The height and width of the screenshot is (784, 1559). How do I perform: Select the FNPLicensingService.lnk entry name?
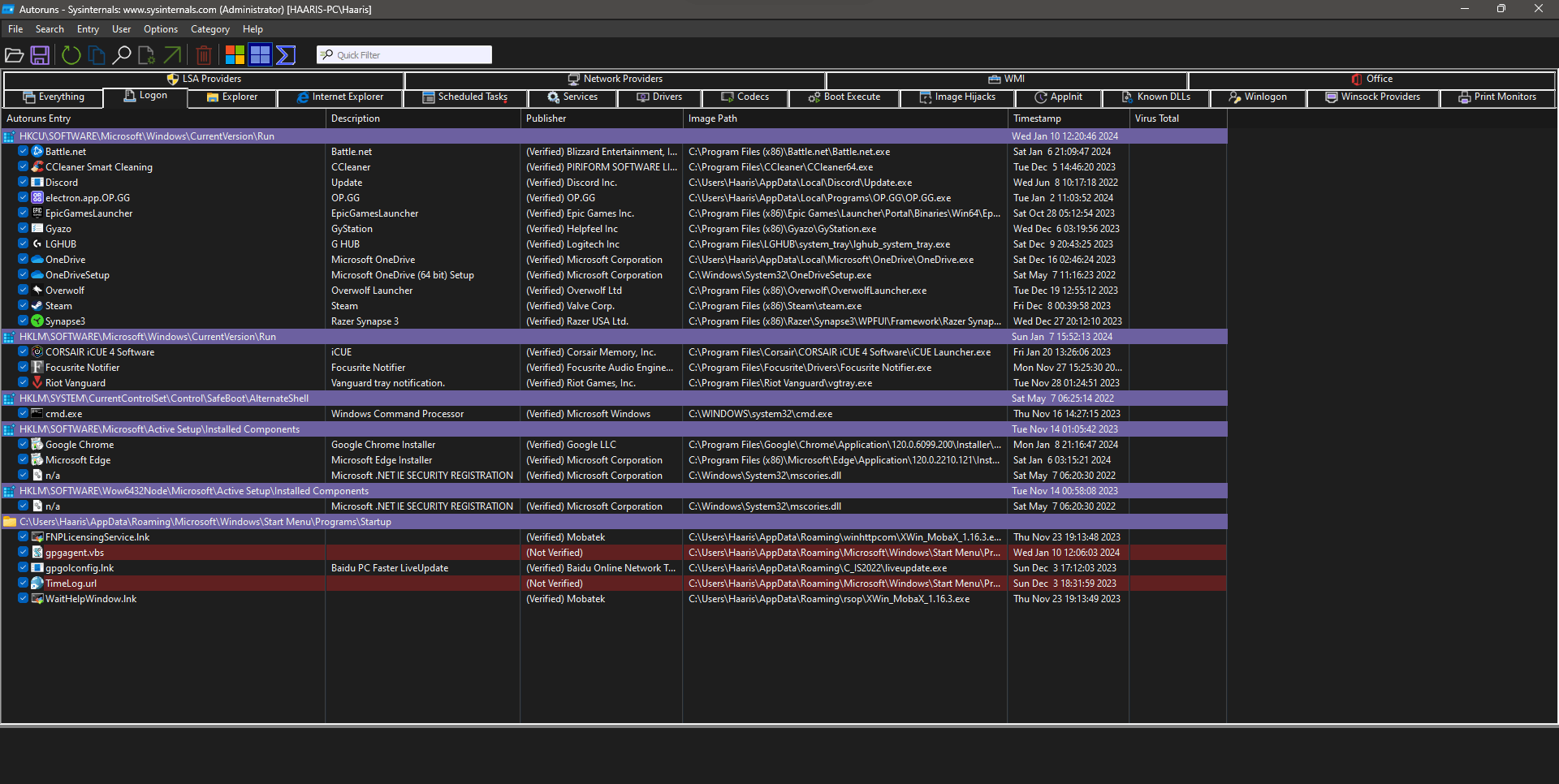[x=97, y=537]
